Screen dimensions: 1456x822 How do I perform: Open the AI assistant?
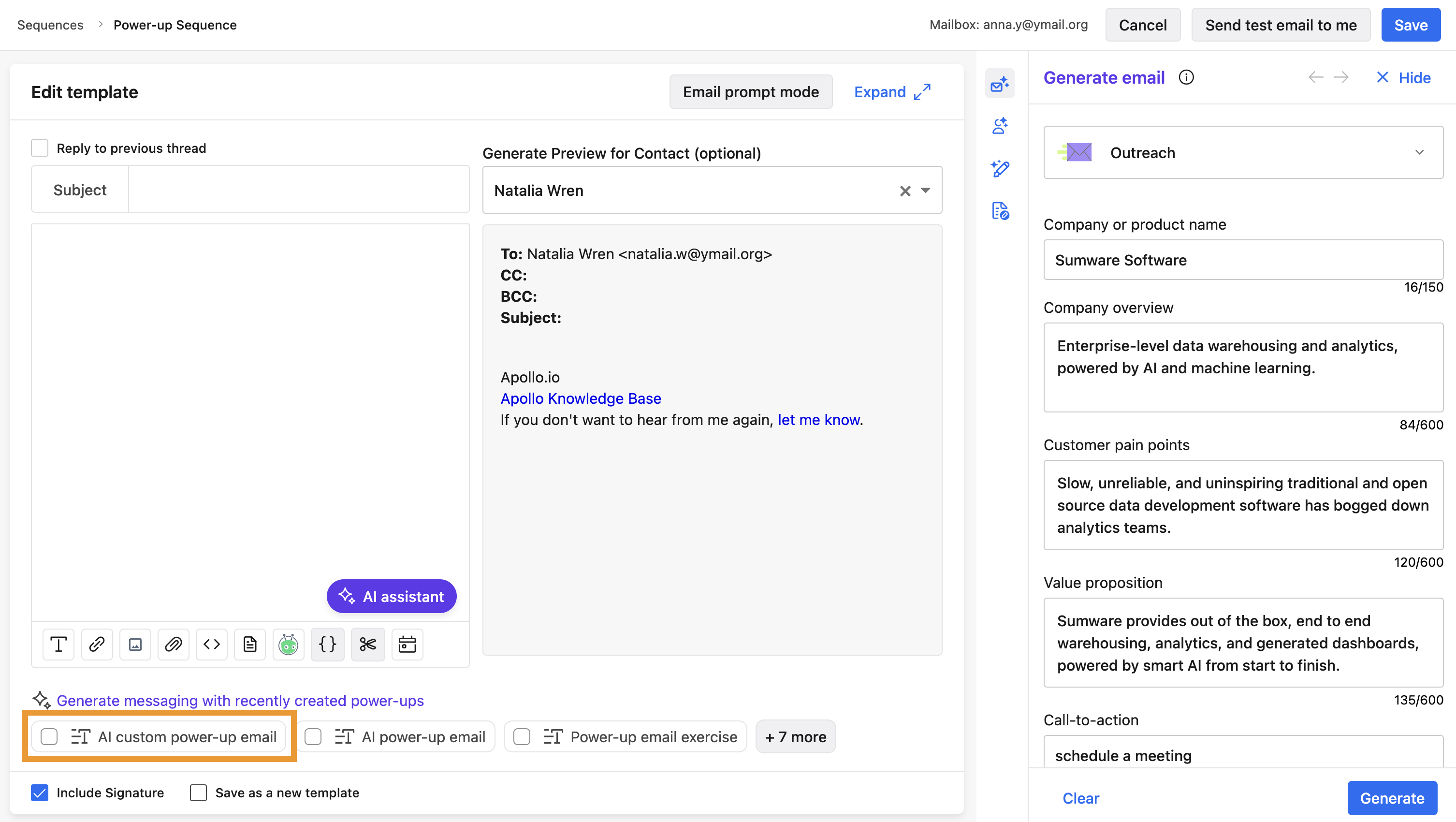(x=391, y=596)
